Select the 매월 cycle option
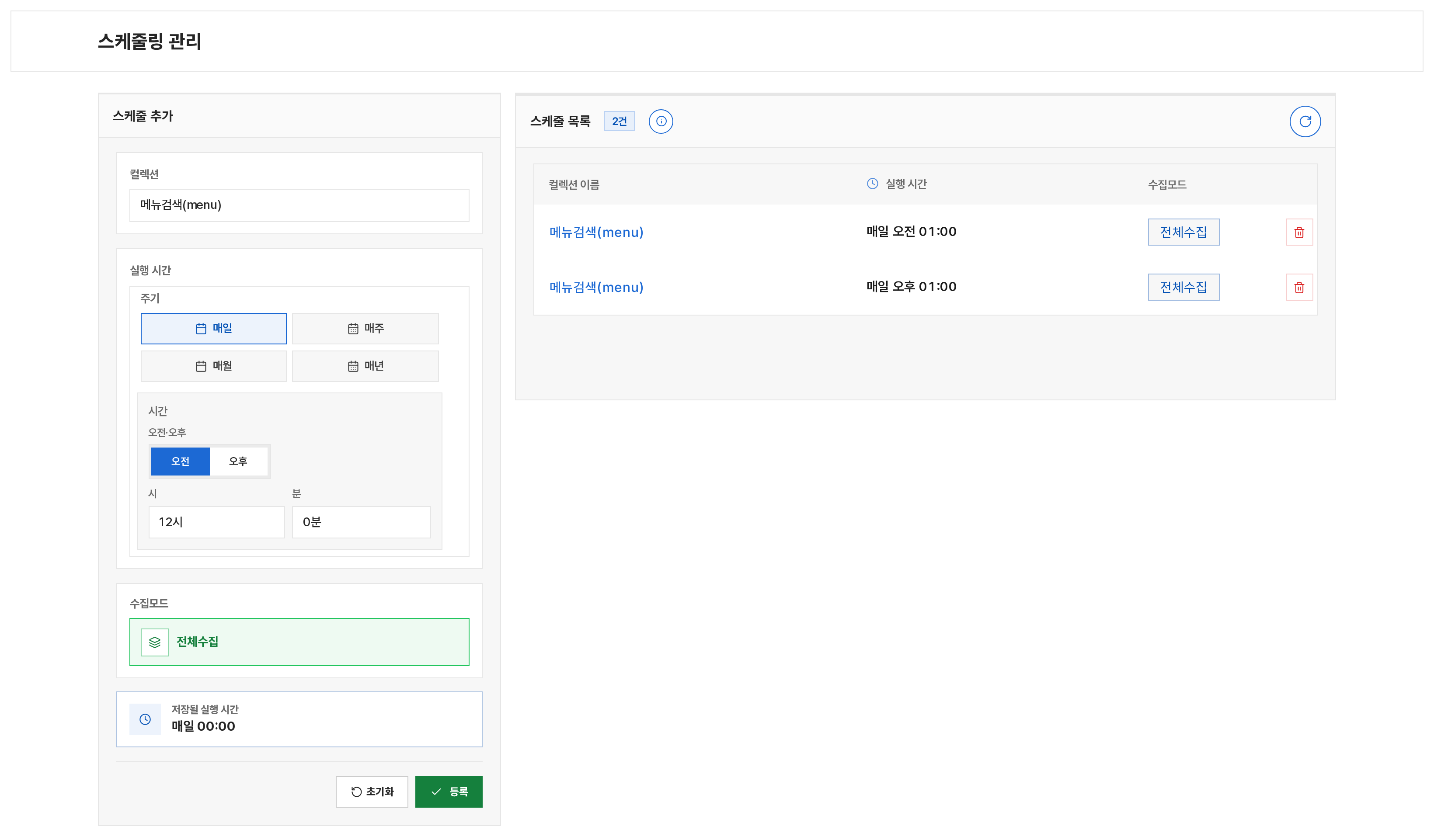 213,366
